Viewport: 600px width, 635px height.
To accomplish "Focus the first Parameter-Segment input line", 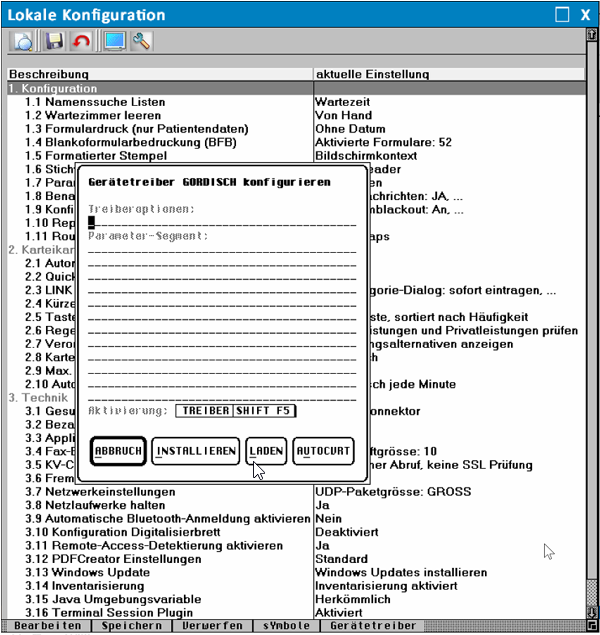I will coord(222,249).
